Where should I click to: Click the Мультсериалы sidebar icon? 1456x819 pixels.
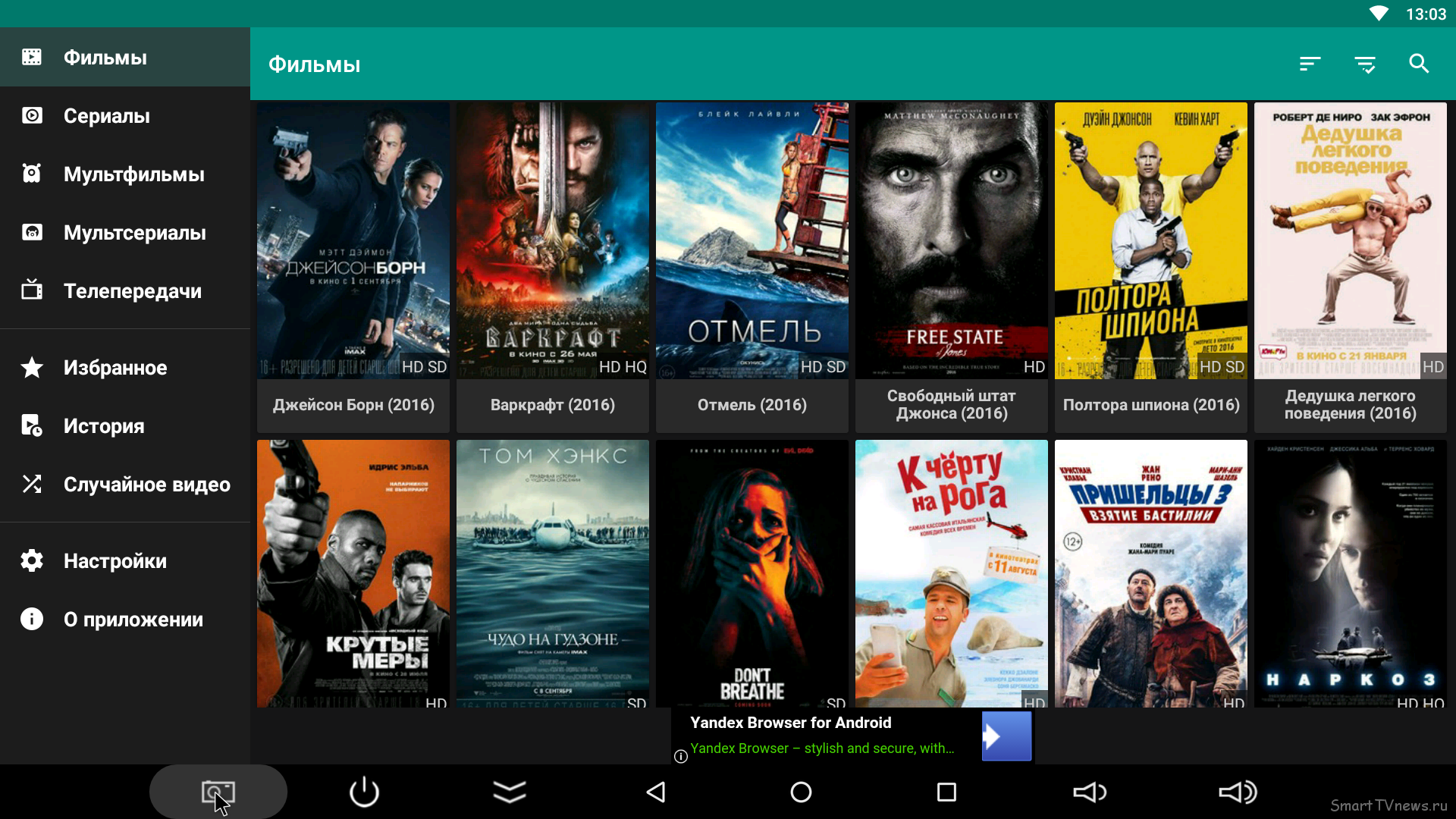pos(32,232)
